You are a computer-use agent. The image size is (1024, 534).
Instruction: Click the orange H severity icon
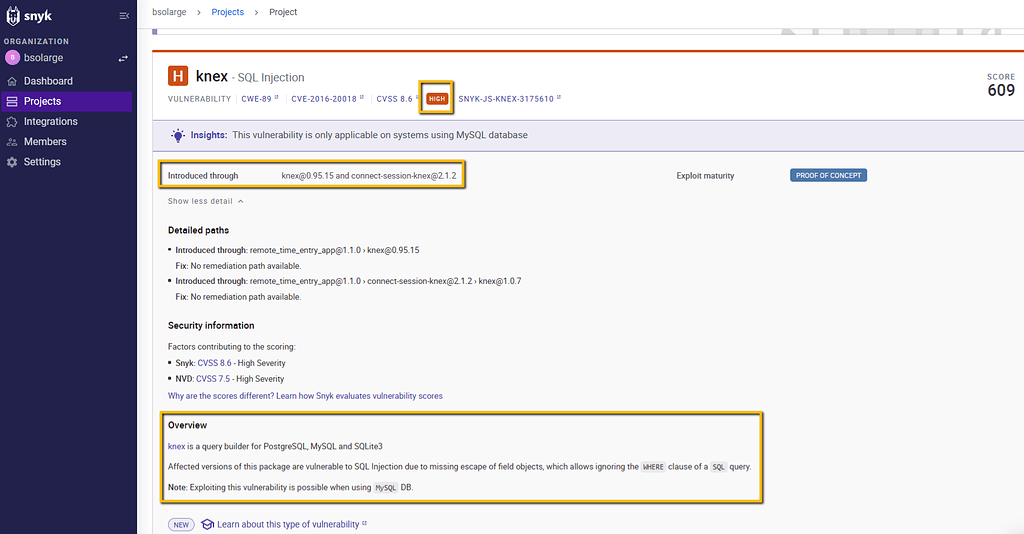[x=178, y=76]
